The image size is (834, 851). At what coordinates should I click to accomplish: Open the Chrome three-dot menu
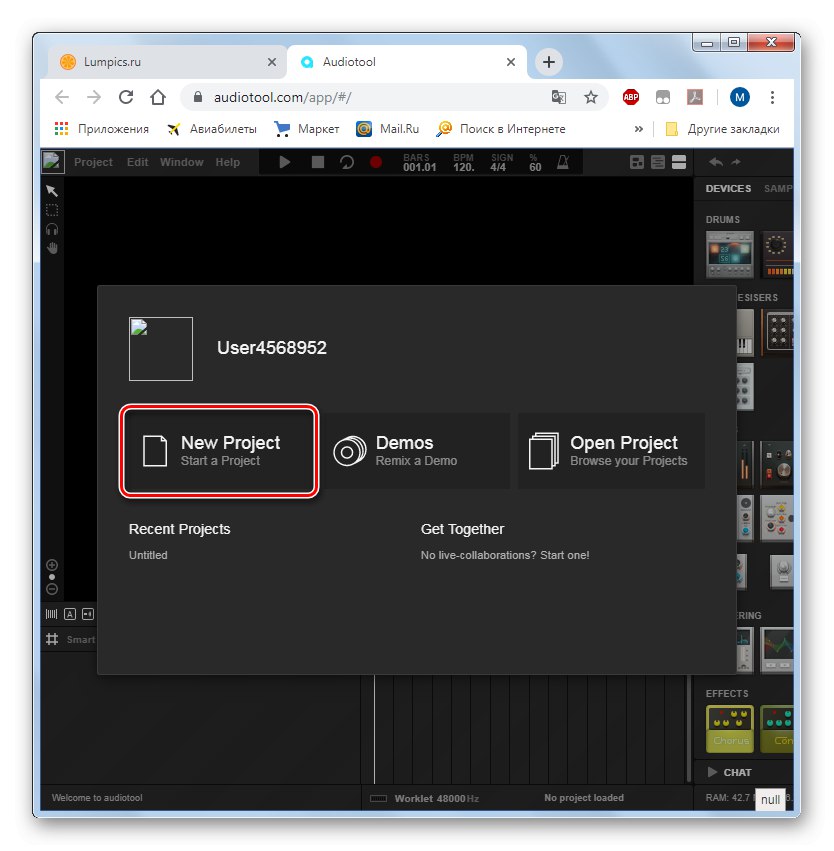tap(772, 97)
